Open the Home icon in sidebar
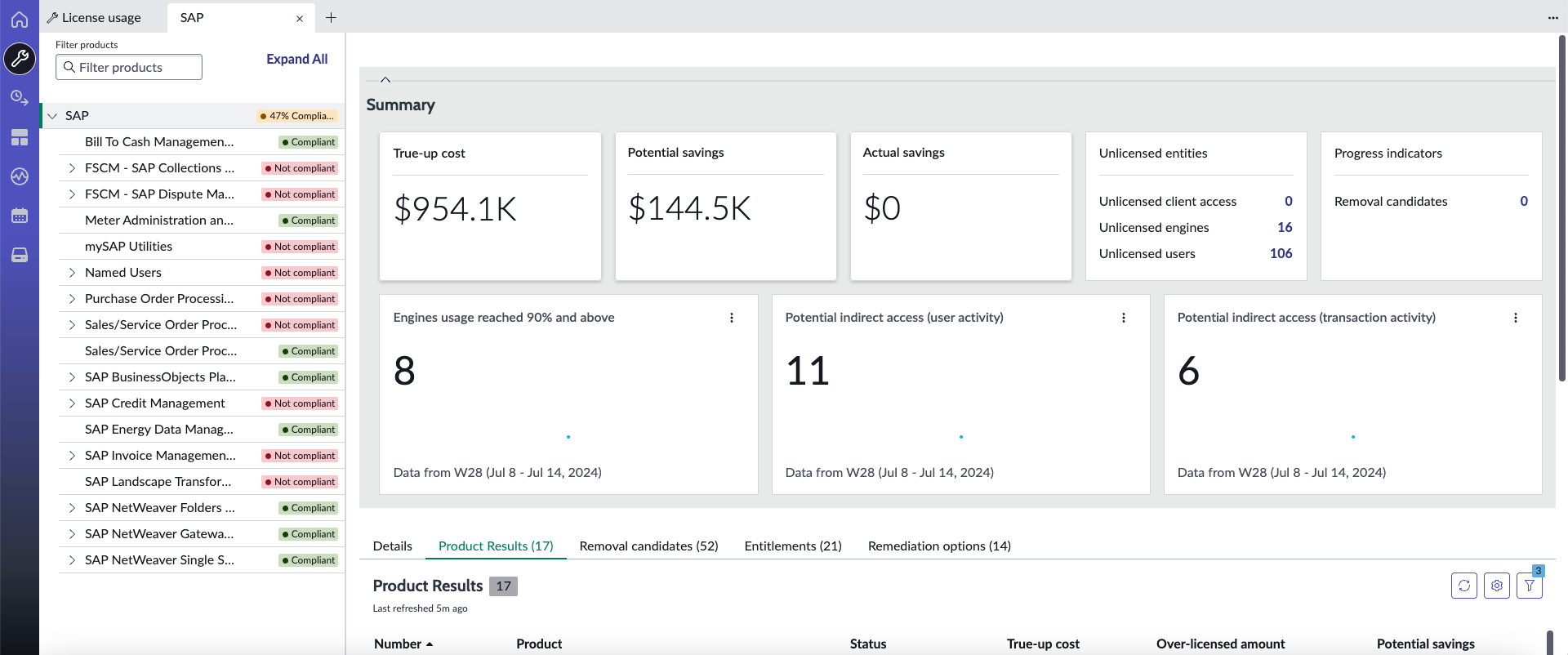Image resolution: width=1568 pixels, height=655 pixels. pyautogui.click(x=20, y=20)
